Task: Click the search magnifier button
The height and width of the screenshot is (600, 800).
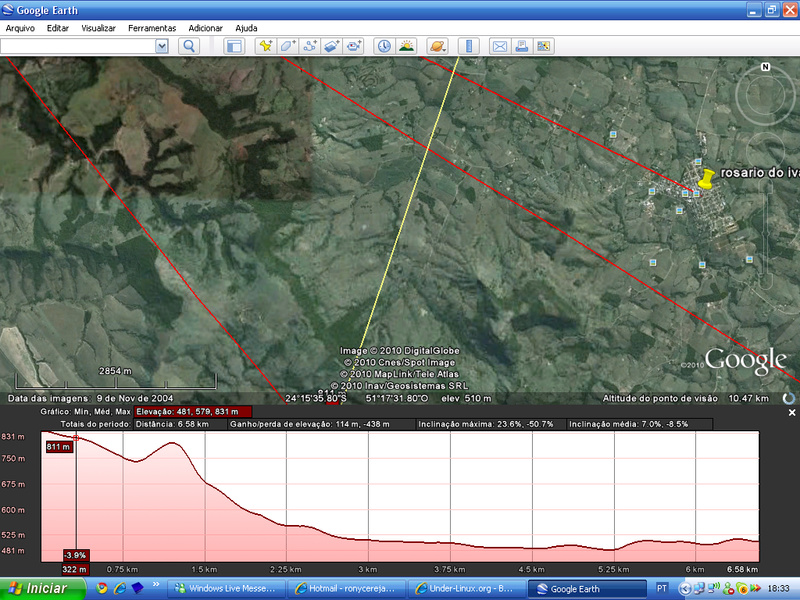Action: coord(189,46)
